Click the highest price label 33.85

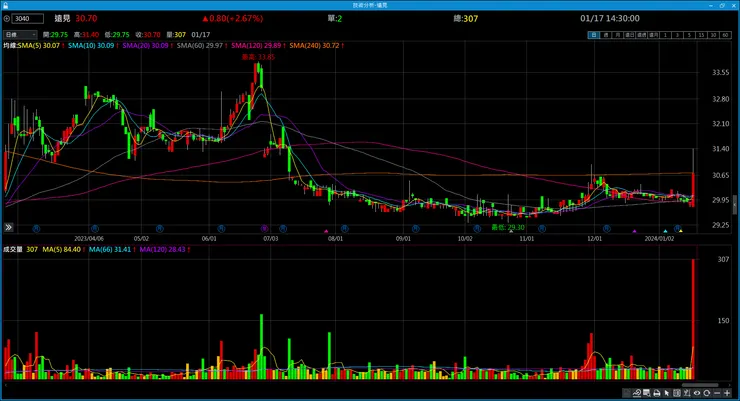[259, 57]
